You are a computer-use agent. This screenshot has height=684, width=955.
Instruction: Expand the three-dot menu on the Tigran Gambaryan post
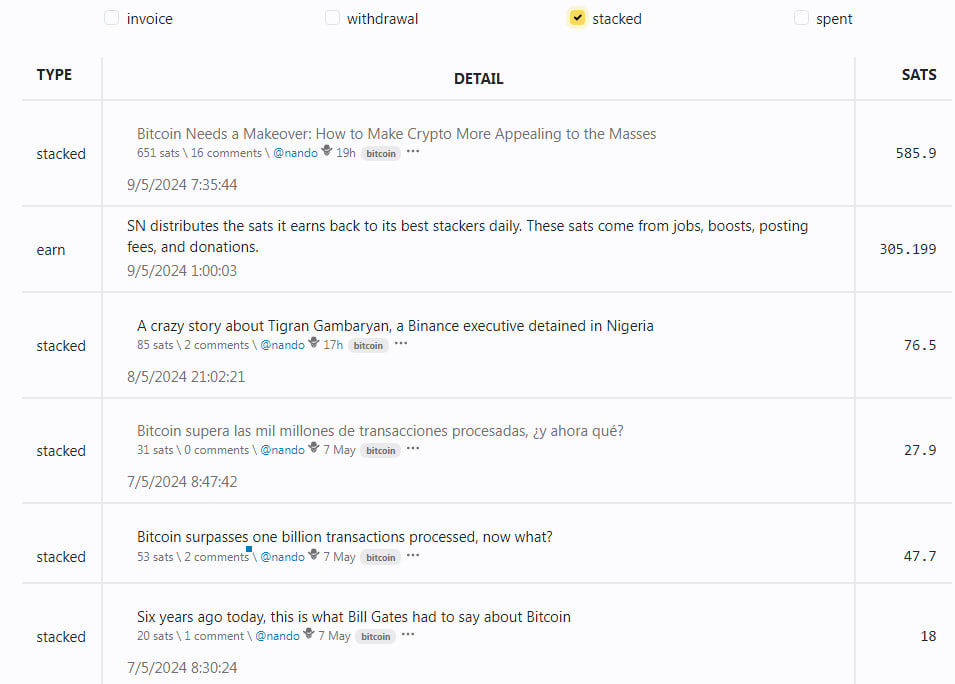(401, 344)
